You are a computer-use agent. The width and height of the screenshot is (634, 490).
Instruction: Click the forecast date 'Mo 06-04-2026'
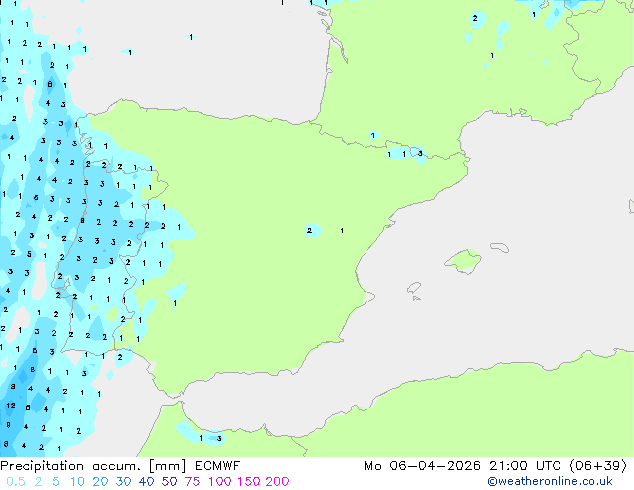point(423,466)
